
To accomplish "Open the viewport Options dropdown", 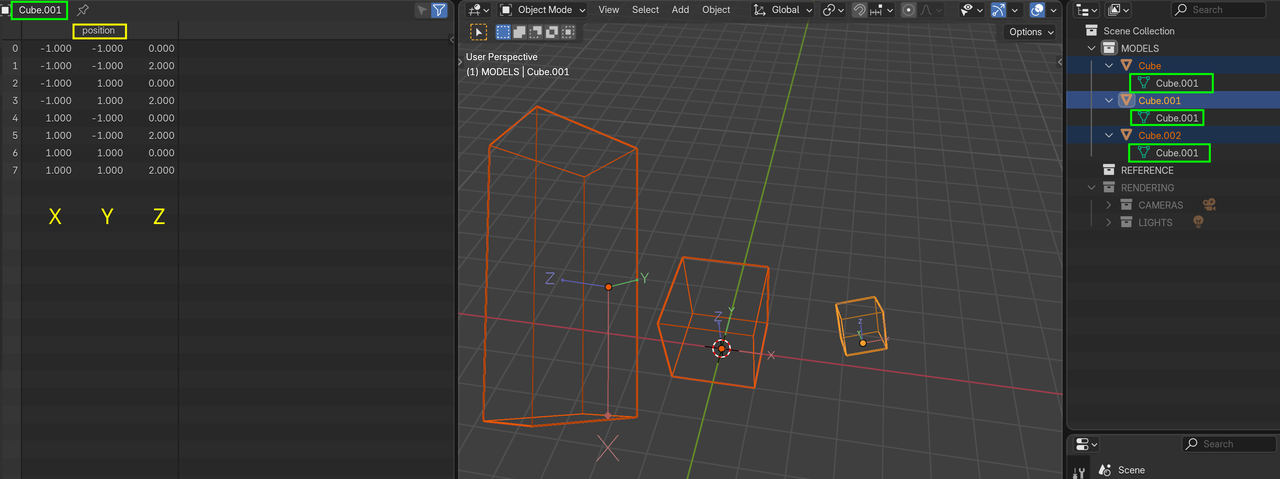I will 1031,32.
